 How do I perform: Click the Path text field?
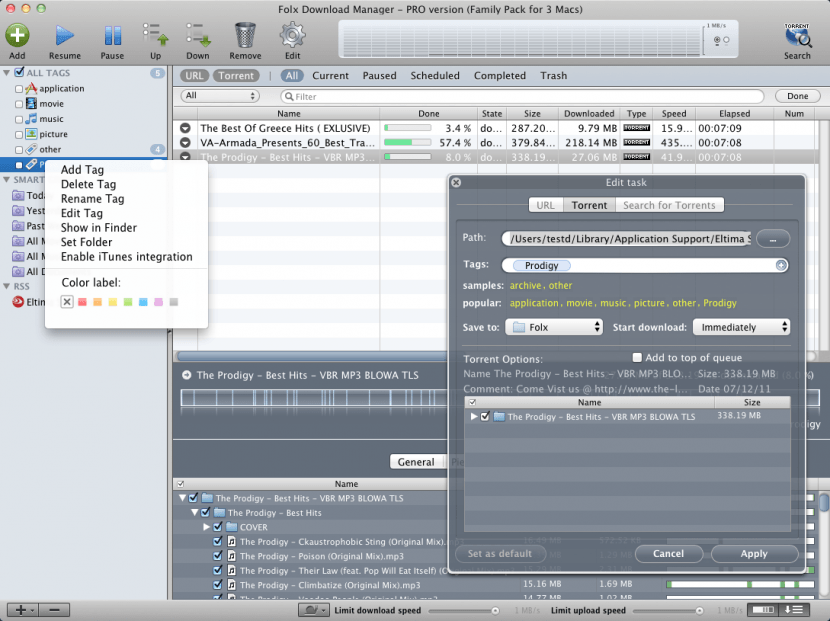[627, 239]
